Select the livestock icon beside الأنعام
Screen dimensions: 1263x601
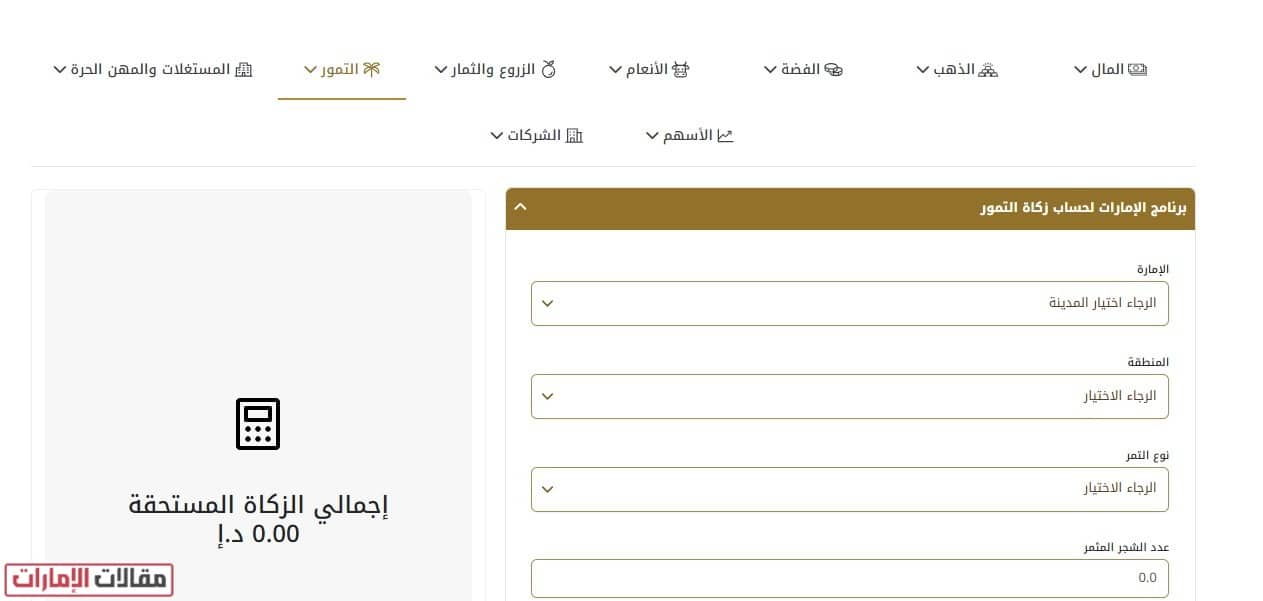[682, 68]
